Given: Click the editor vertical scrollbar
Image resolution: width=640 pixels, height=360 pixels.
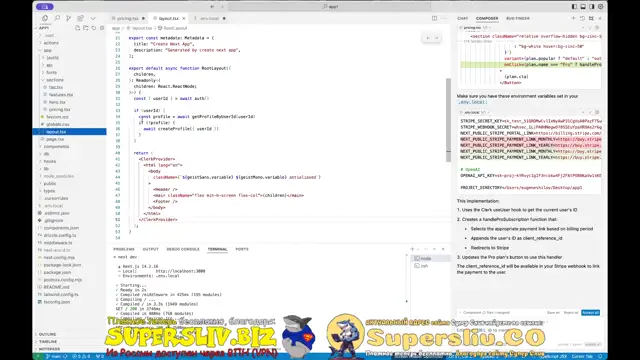Looking at the screenshot, I should click(x=448, y=120).
